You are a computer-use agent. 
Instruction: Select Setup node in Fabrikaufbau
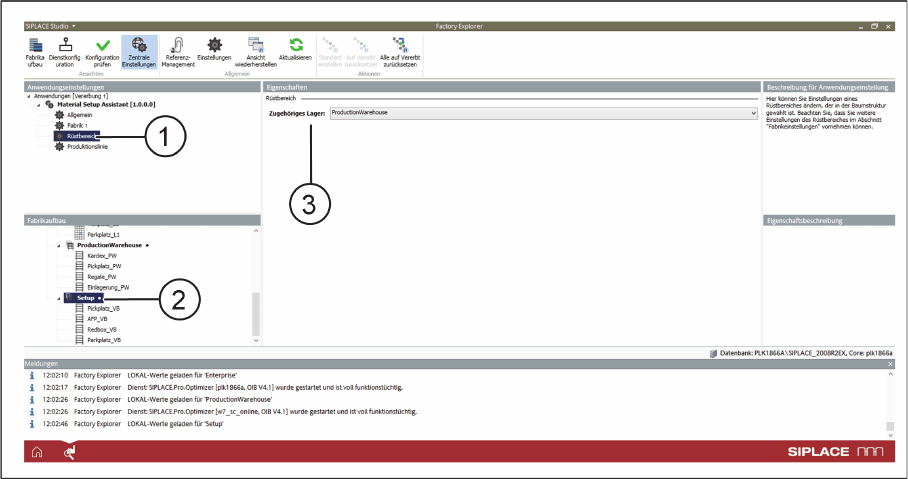84,298
